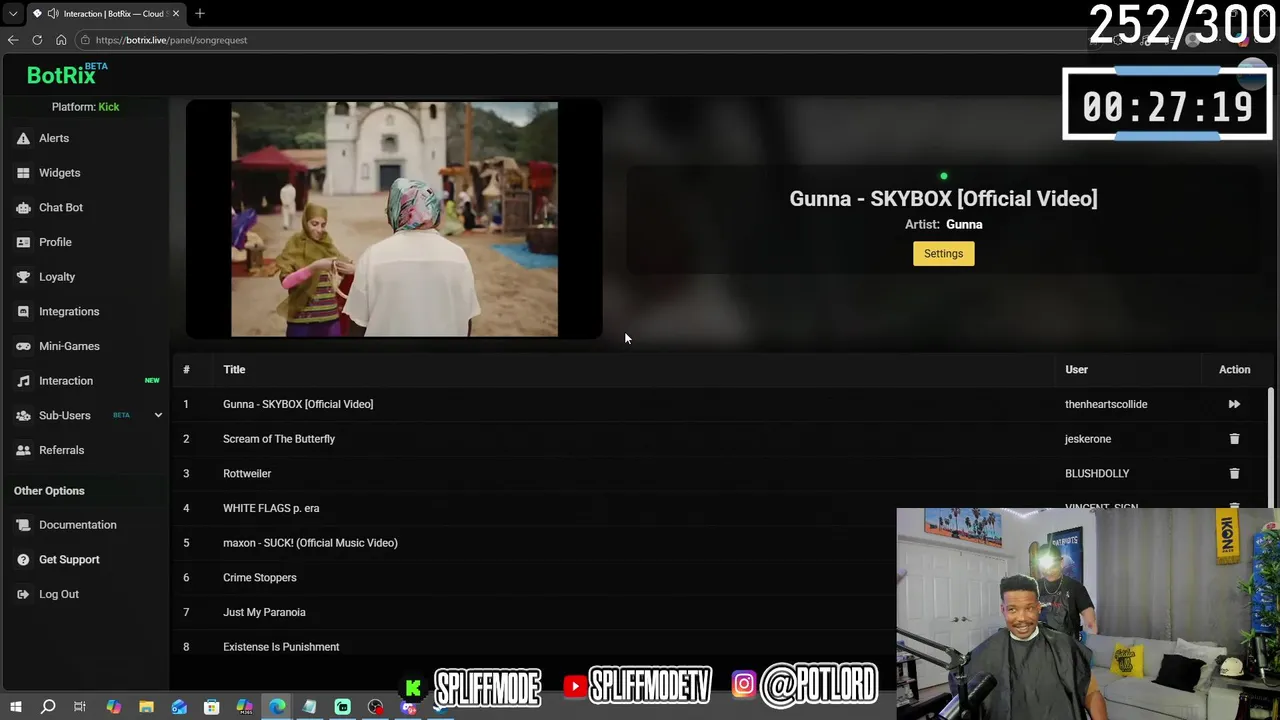Mute tab using the speaker icon
Viewport: 1280px width, 720px height.
click(x=52, y=14)
